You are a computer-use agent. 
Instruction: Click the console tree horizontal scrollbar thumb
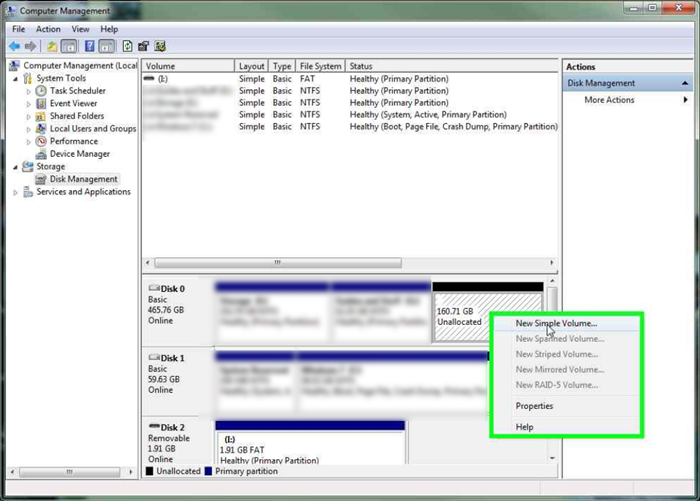69,472
